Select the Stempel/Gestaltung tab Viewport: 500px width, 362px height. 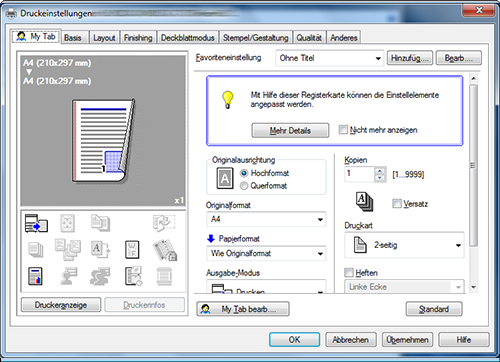coord(255,38)
